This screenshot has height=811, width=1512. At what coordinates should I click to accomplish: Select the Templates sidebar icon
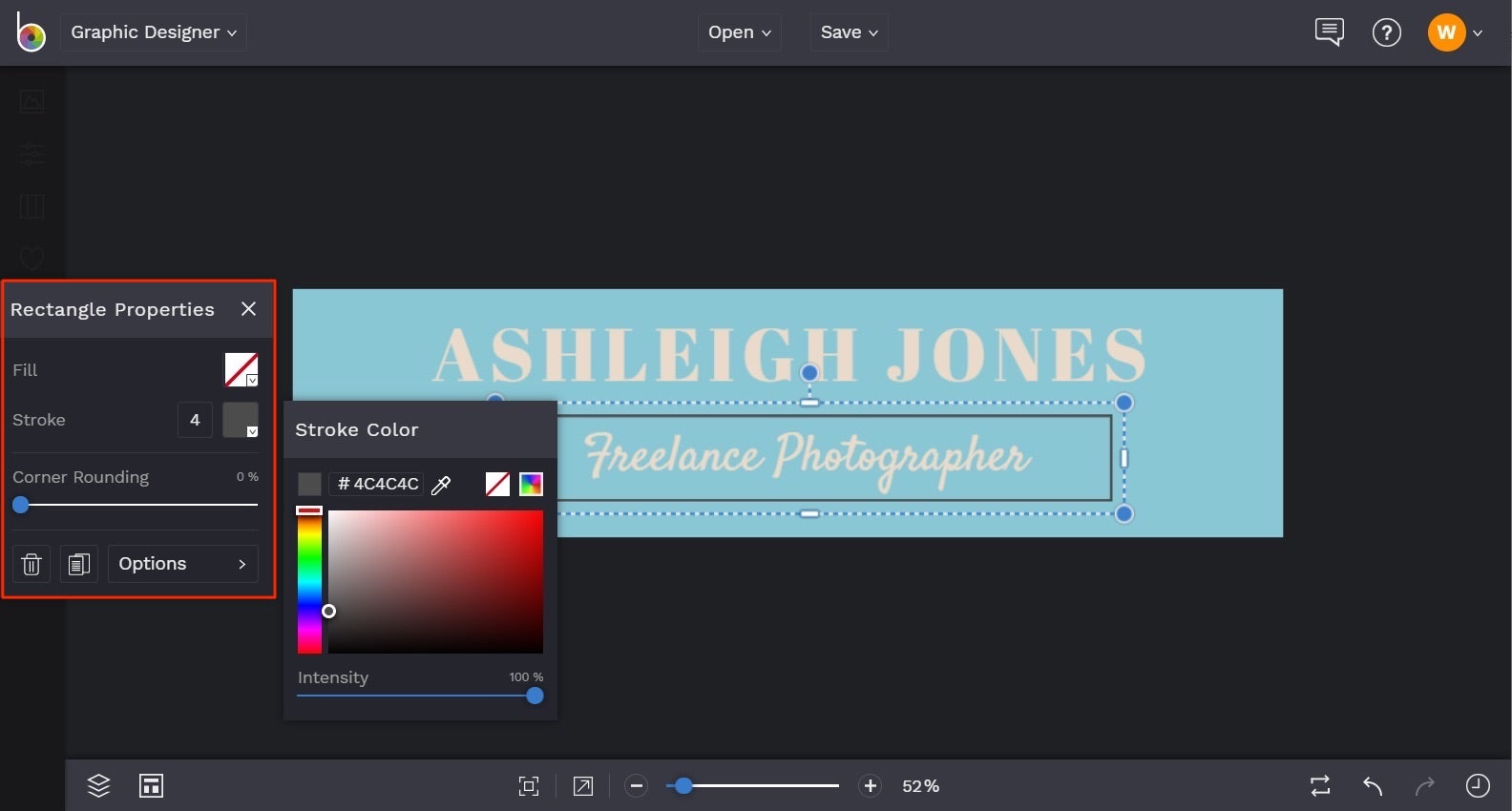pyautogui.click(x=32, y=206)
